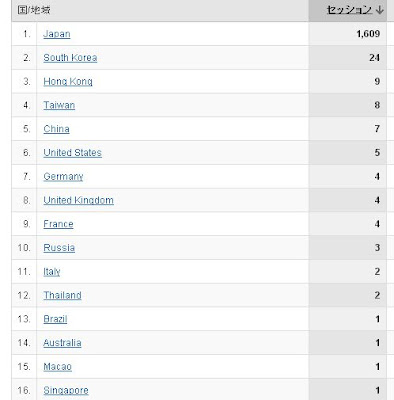
Task: Open the South Korea link
Action: 70,58
